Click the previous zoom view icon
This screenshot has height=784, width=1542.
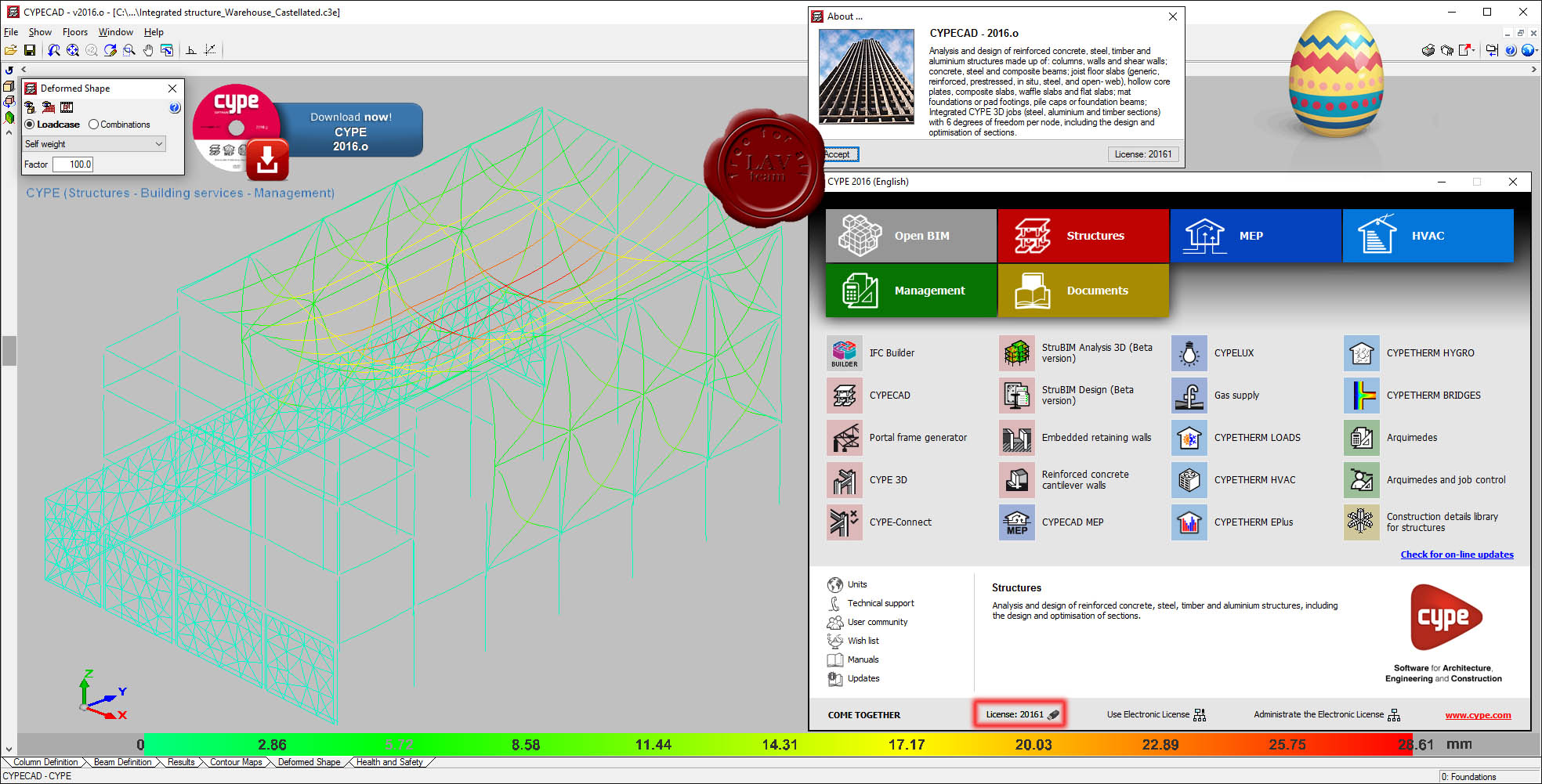(x=54, y=50)
